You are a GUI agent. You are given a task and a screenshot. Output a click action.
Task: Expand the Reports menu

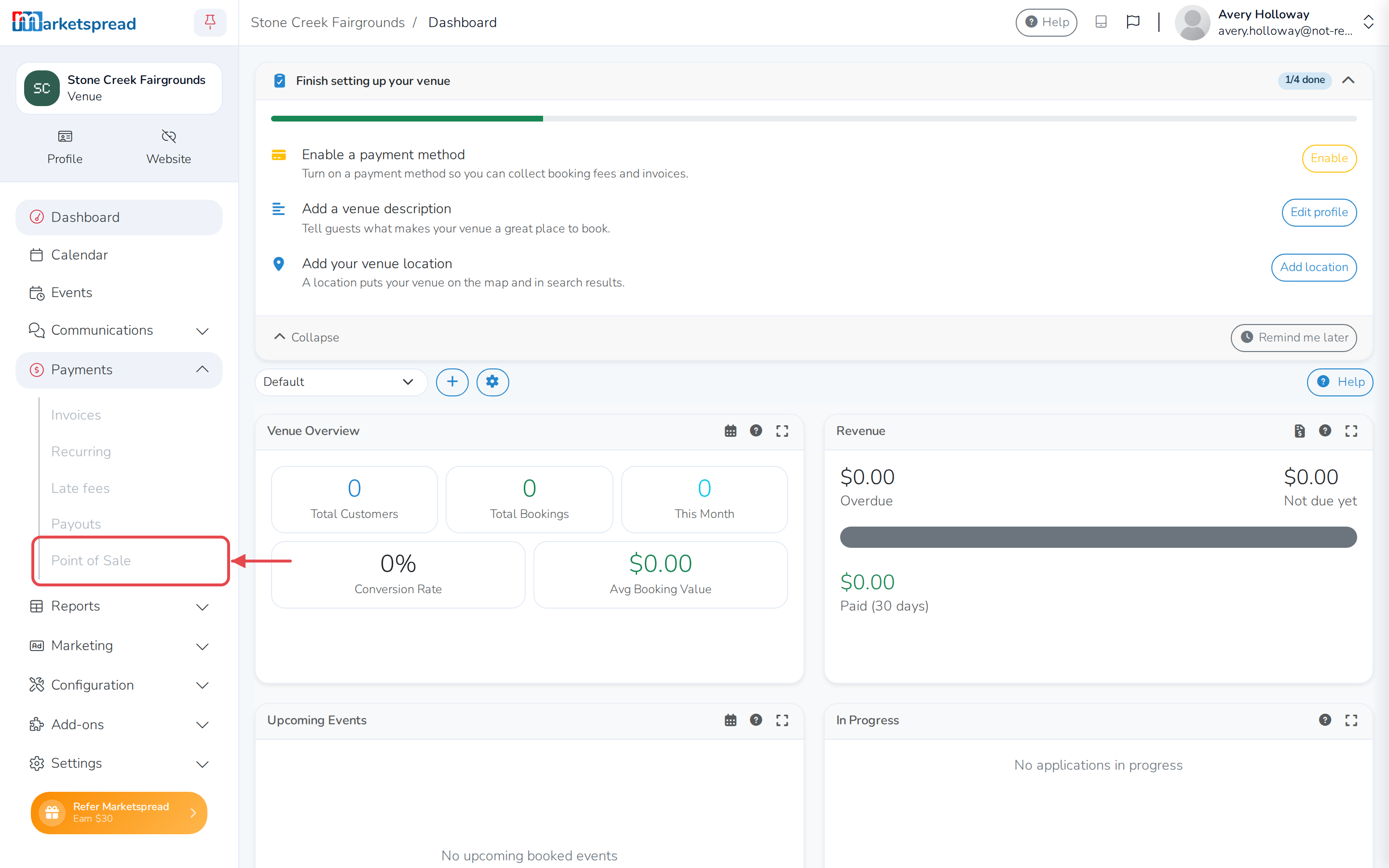119,606
